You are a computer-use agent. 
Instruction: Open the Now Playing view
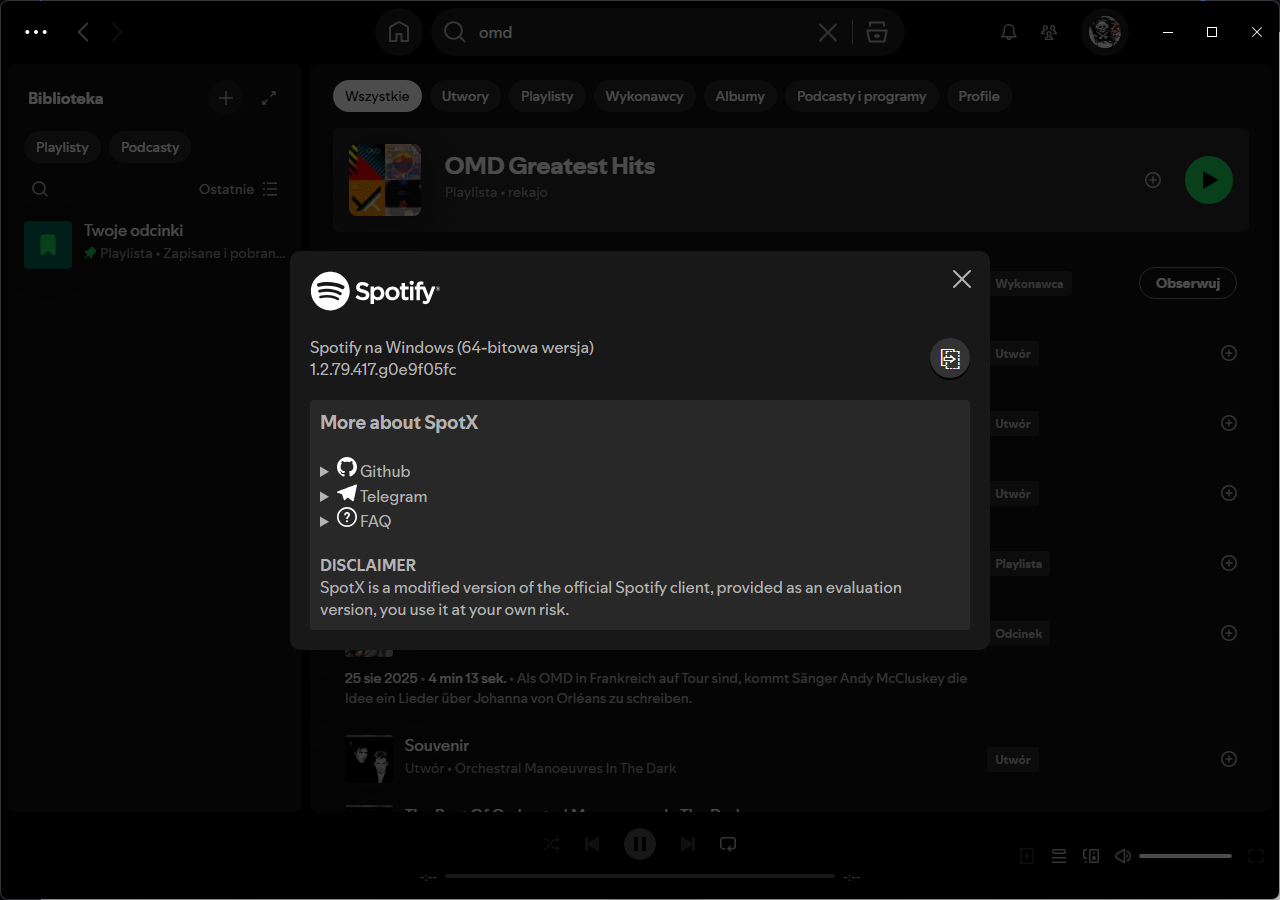tap(1027, 856)
